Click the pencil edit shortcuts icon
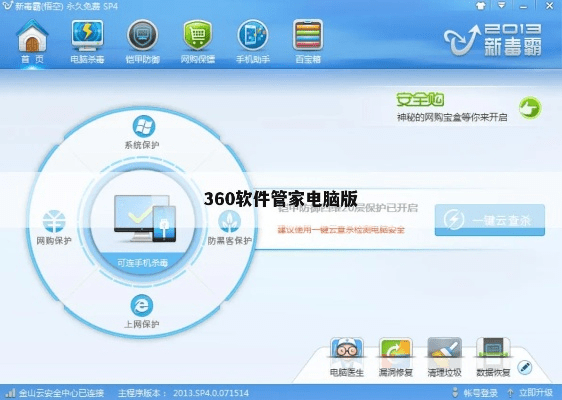 click(x=525, y=367)
